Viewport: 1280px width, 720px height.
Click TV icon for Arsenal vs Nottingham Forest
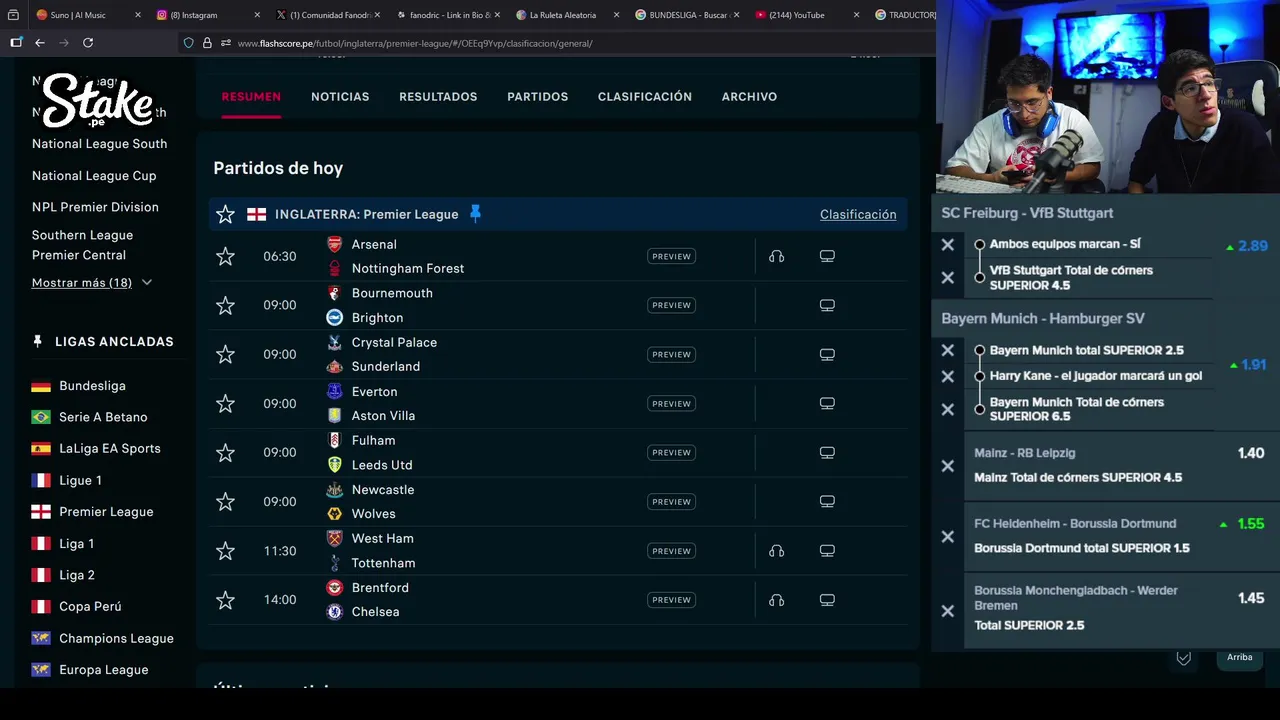[x=827, y=256]
